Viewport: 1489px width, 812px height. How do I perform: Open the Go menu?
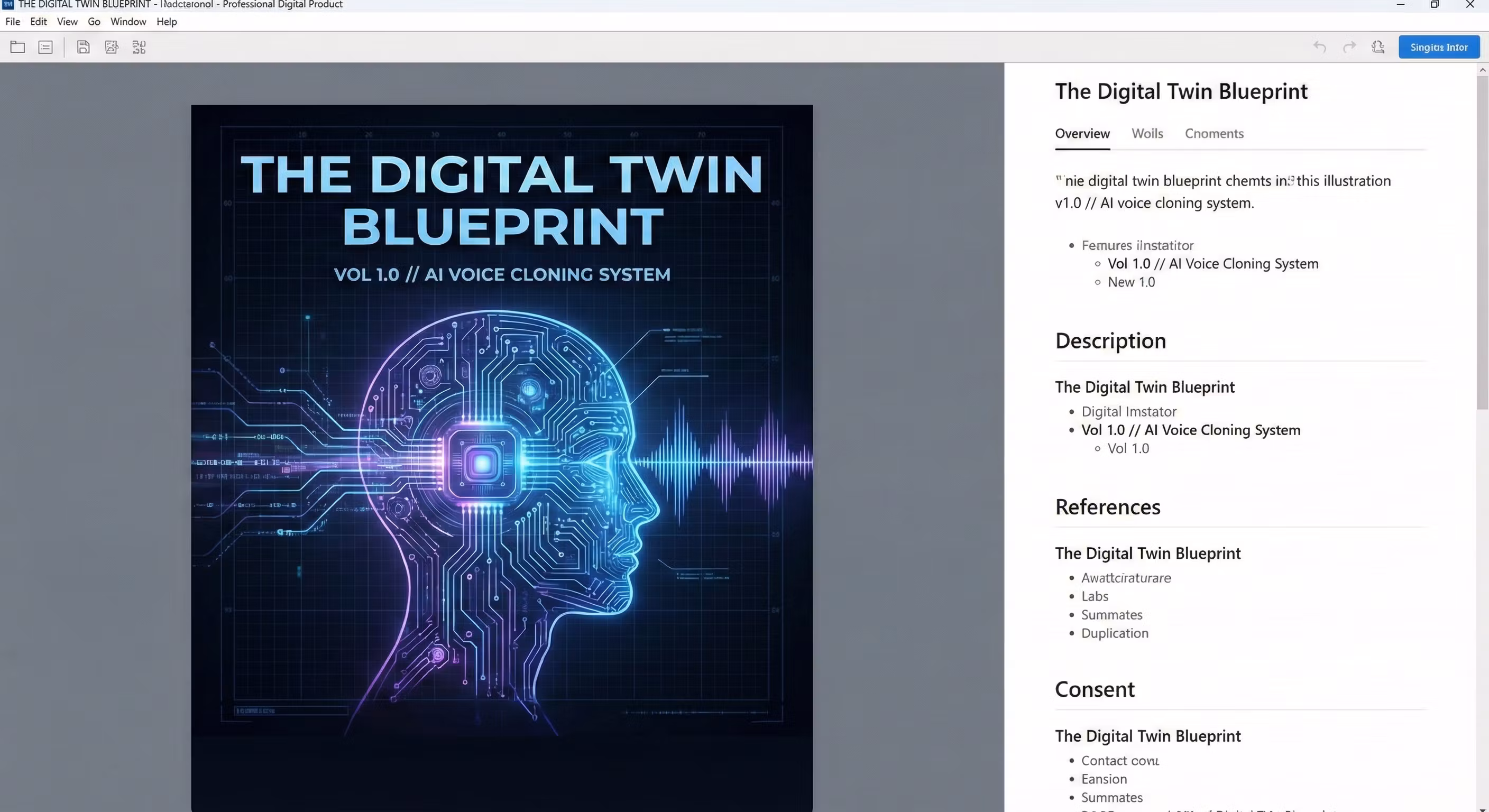pyautogui.click(x=94, y=21)
